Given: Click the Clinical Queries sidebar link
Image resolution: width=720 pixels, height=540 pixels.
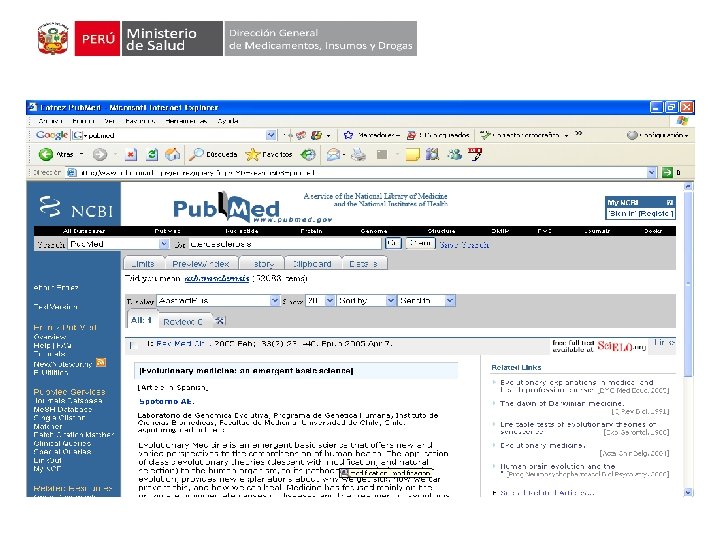Looking at the screenshot, I should coord(62,444).
